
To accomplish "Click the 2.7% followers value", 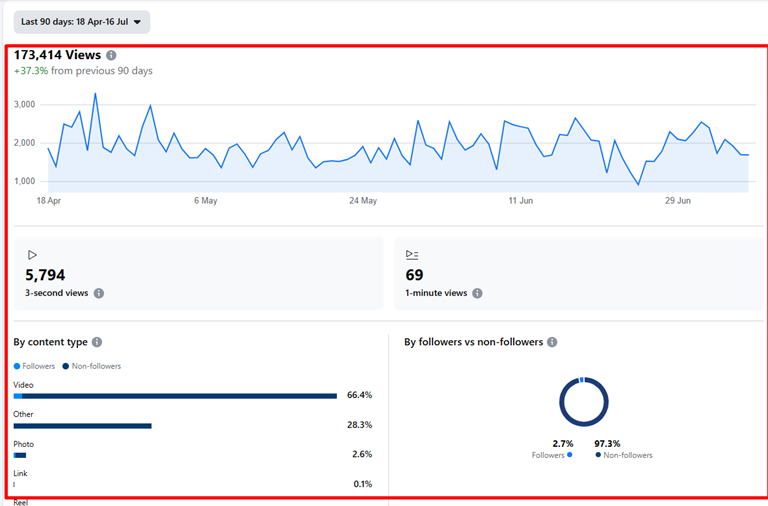I will (x=563, y=444).
